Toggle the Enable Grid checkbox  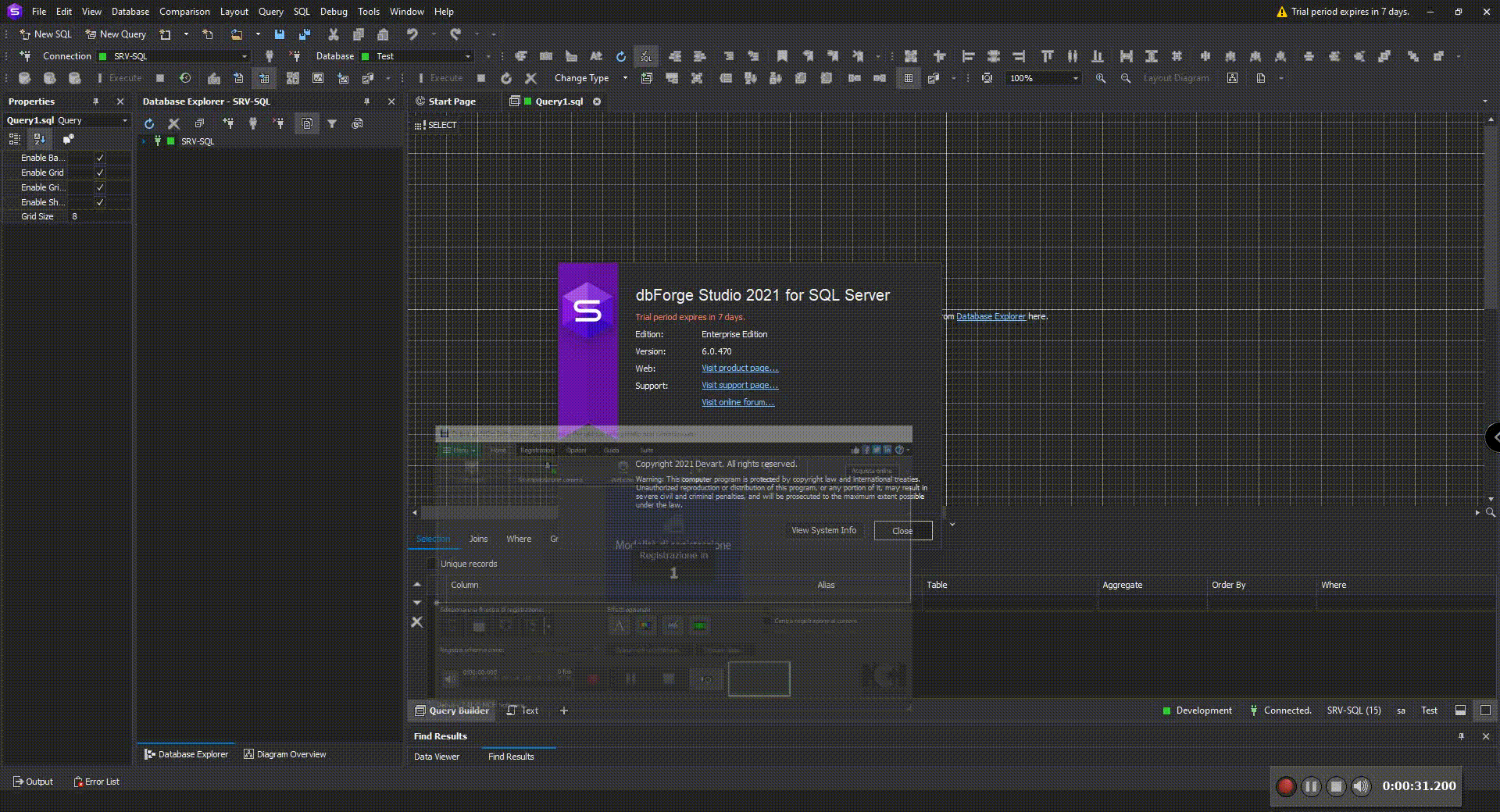(x=100, y=173)
